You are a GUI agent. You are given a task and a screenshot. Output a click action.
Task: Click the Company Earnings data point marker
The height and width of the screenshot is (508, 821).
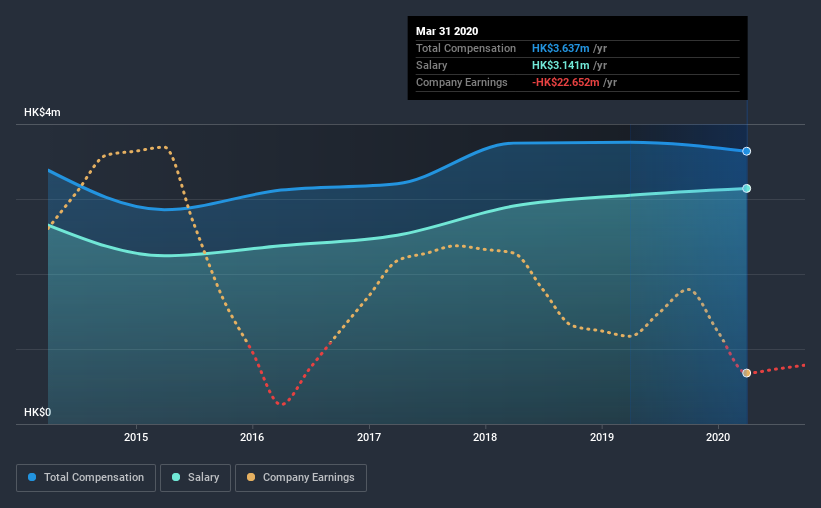pos(747,373)
